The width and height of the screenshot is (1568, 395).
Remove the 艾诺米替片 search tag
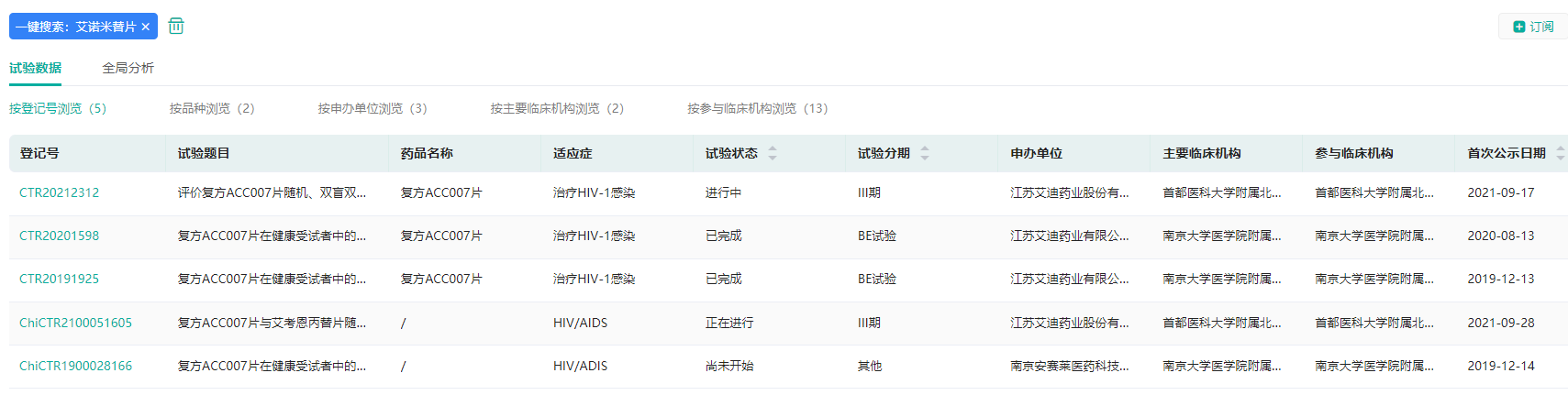[x=146, y=27]
